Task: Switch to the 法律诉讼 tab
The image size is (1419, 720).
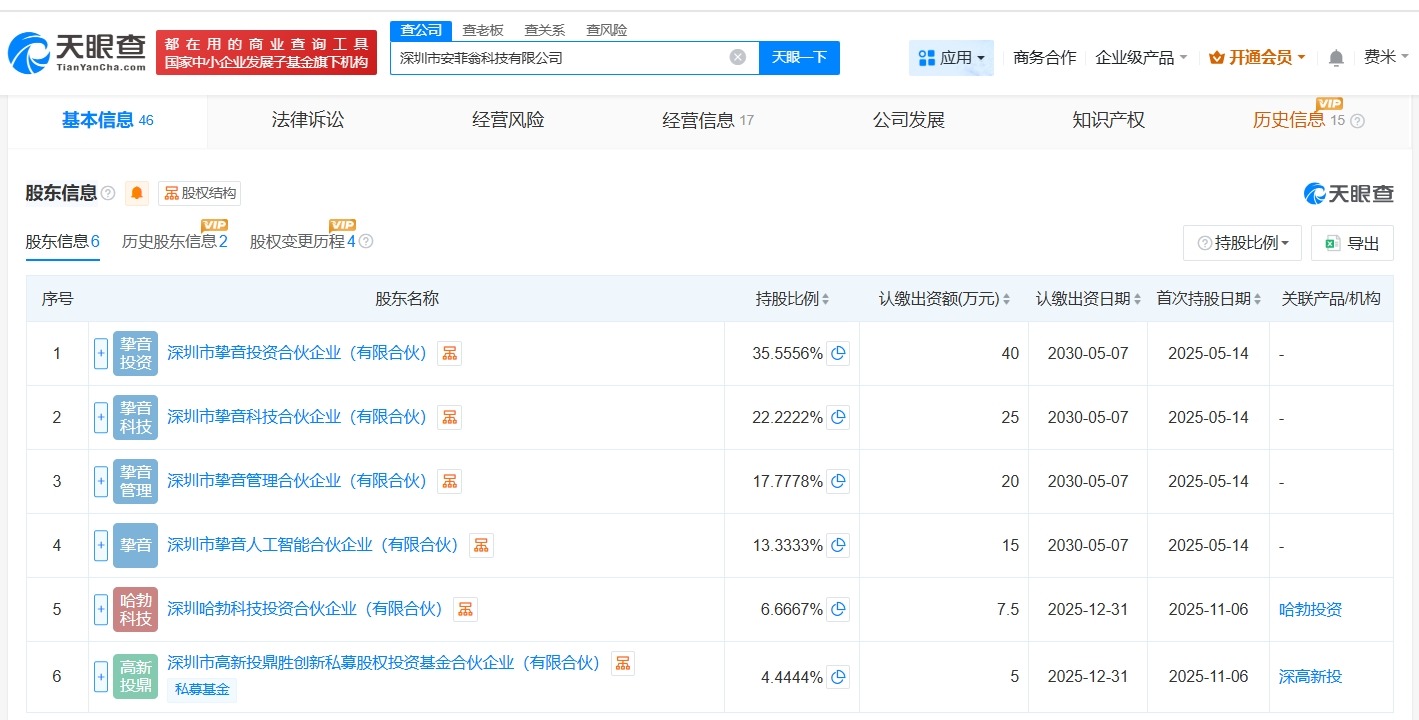Action: (306, 120)
